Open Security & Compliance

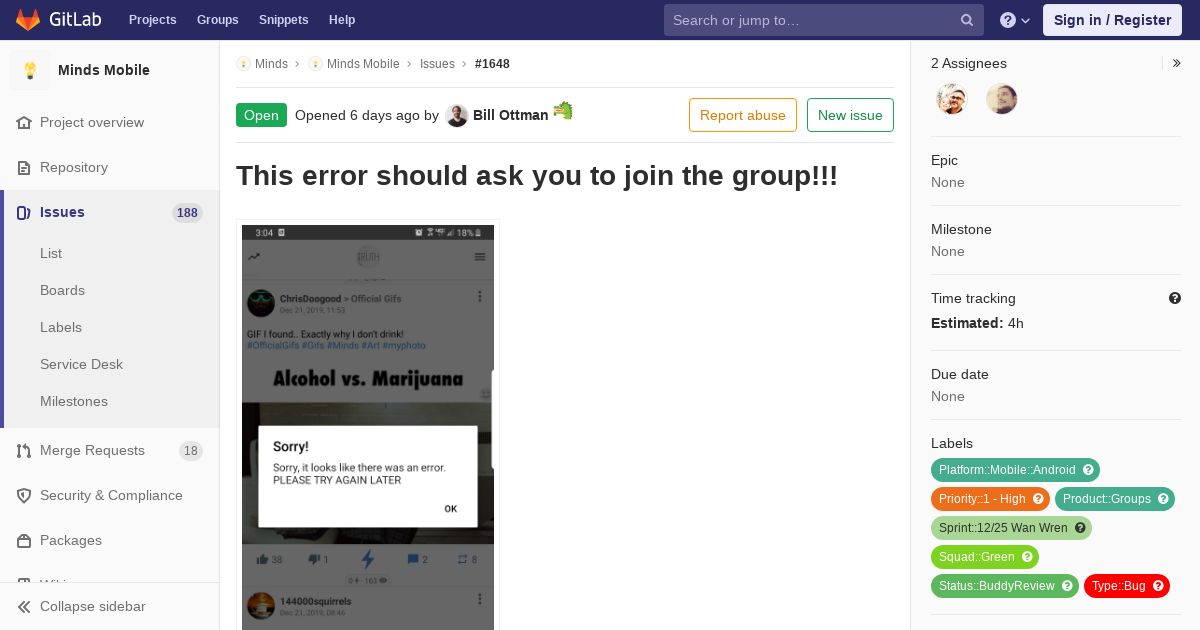[x=111, y=495]
